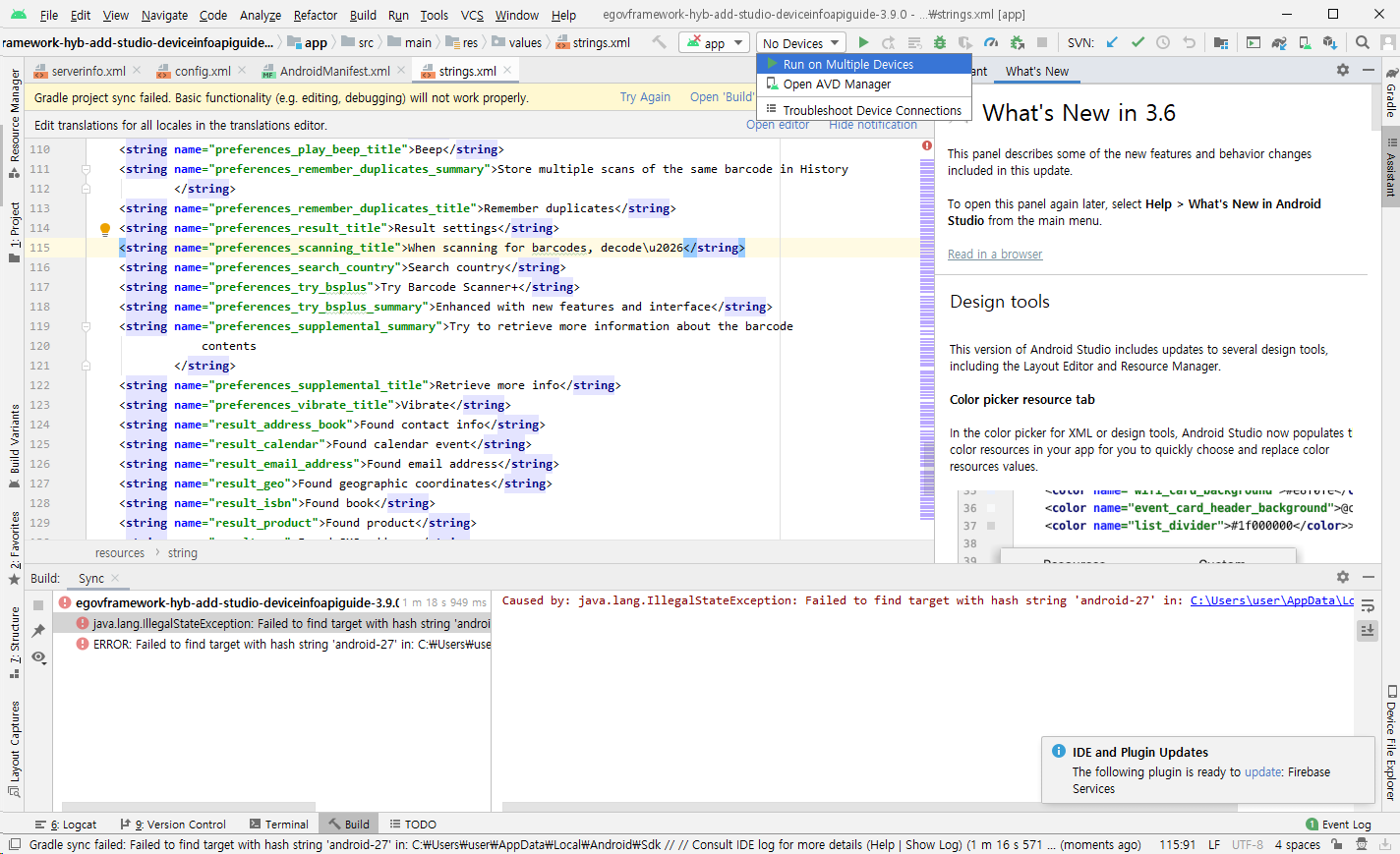The image size is (1400, 854).
Task: Open the Project Structure toolbar icon
Action: click(x=1220, y=42)
